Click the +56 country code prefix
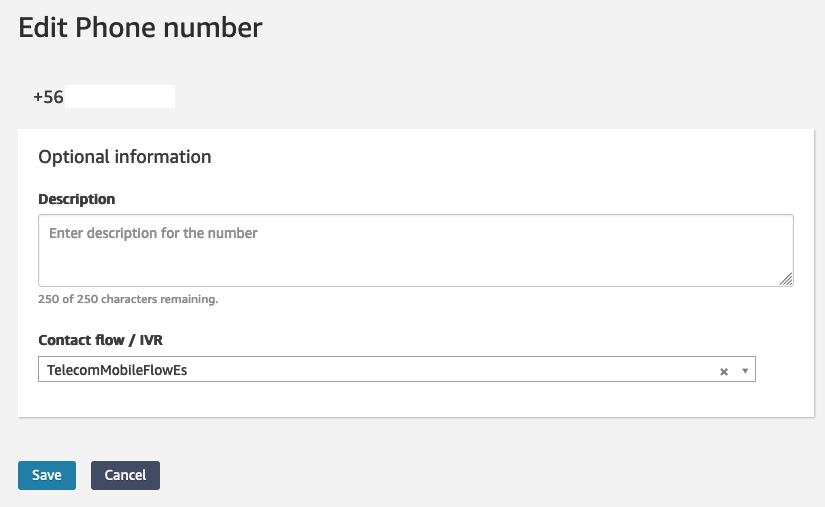This screenshot has height=507, width=825. coord(48,97)
